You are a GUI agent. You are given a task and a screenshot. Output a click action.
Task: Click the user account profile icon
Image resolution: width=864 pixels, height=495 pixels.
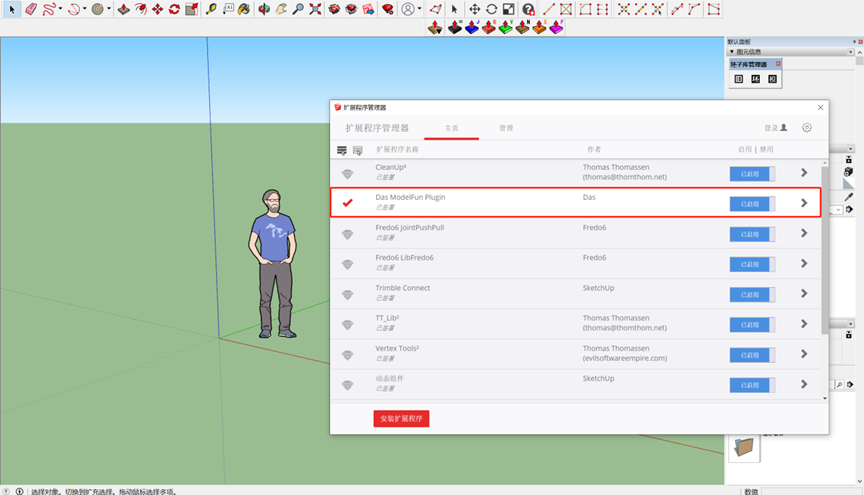[408, 9]
